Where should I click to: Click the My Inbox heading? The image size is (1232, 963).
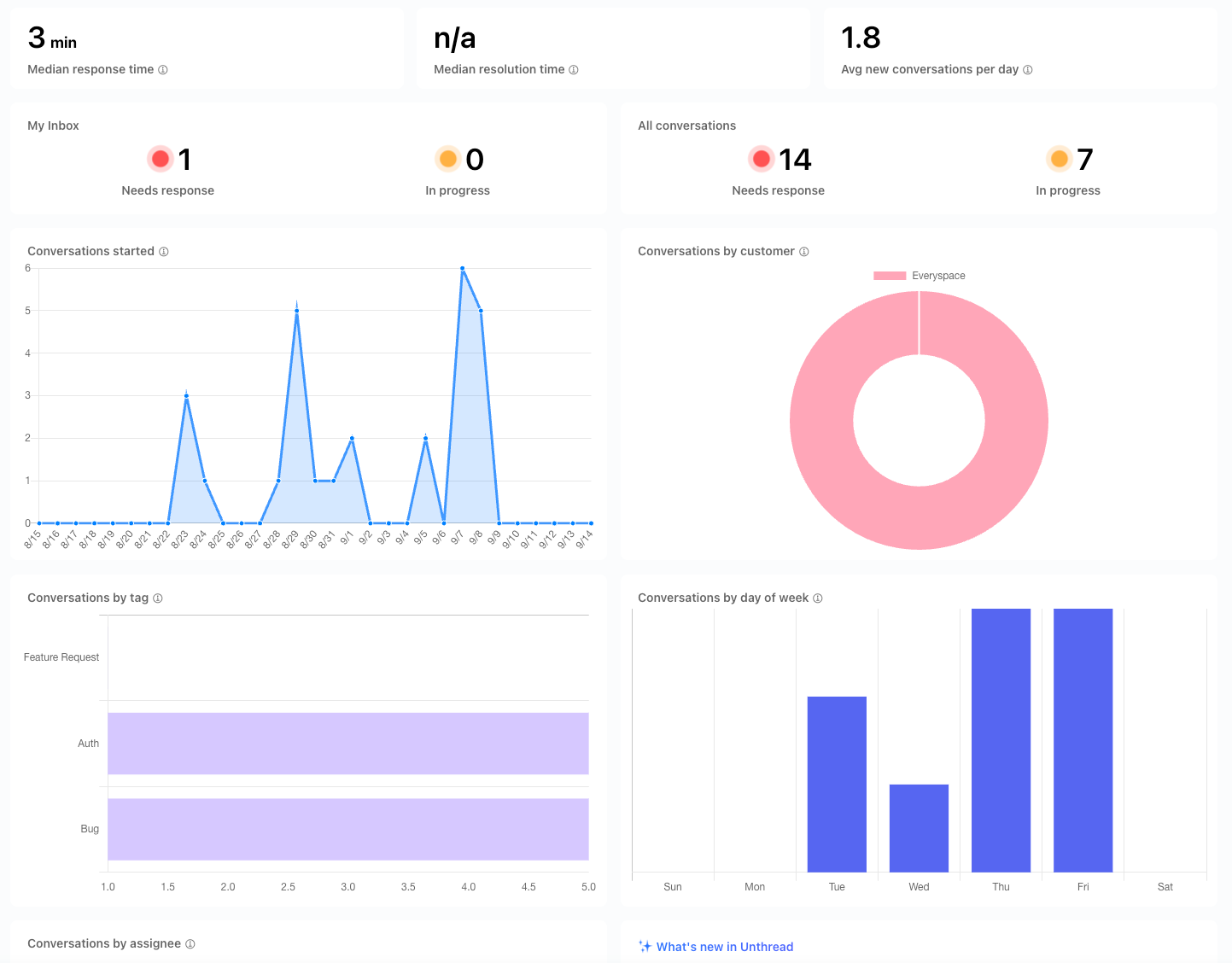[x=53, y=125]
